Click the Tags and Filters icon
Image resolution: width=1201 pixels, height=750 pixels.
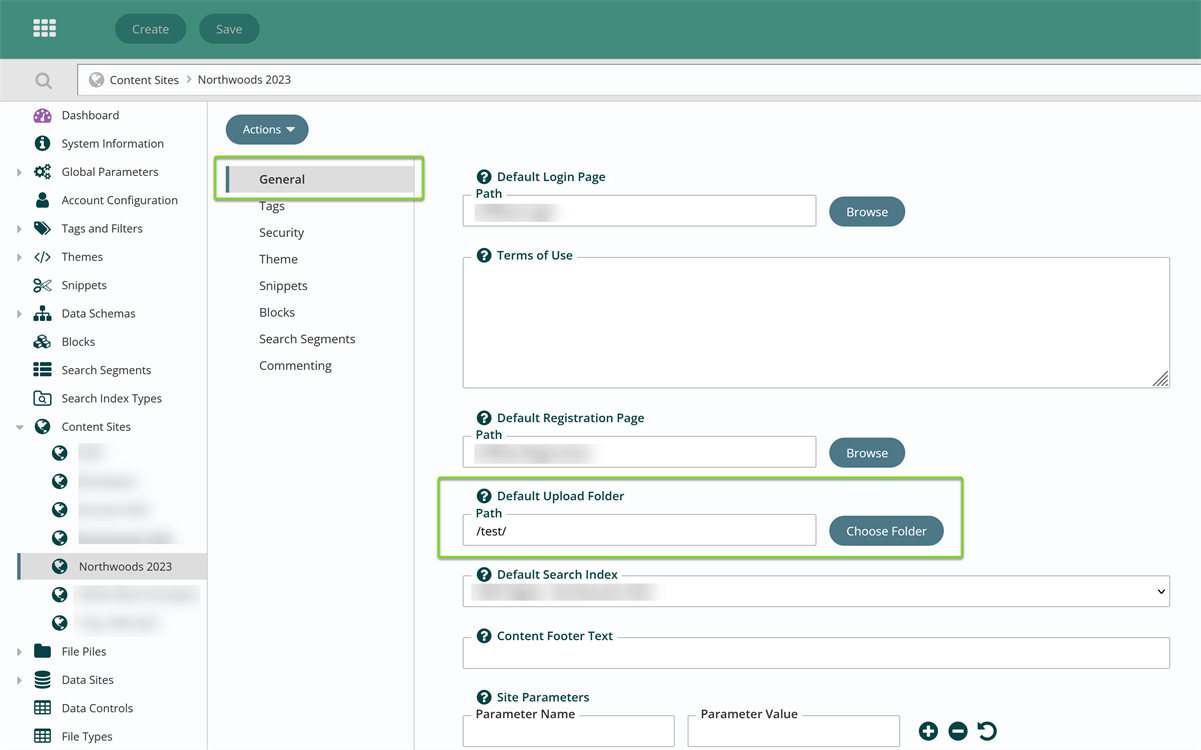pos(42,228)
